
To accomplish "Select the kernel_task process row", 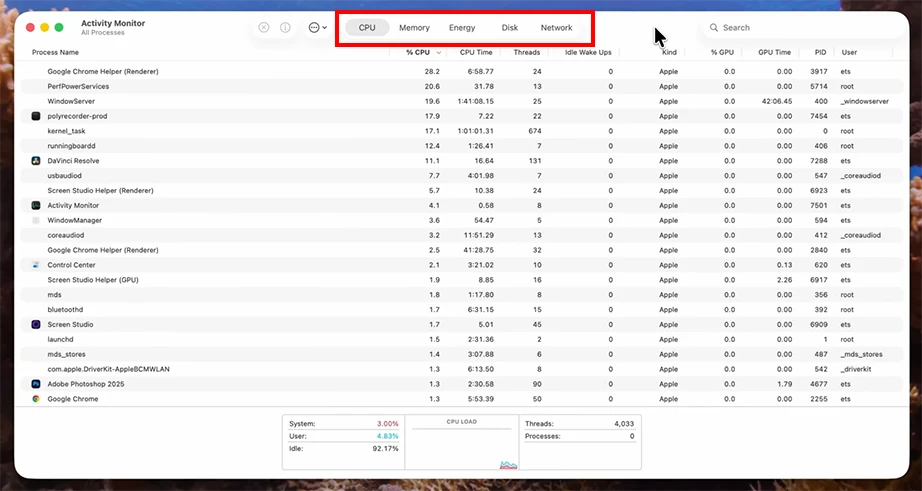I will click(462, 131).
